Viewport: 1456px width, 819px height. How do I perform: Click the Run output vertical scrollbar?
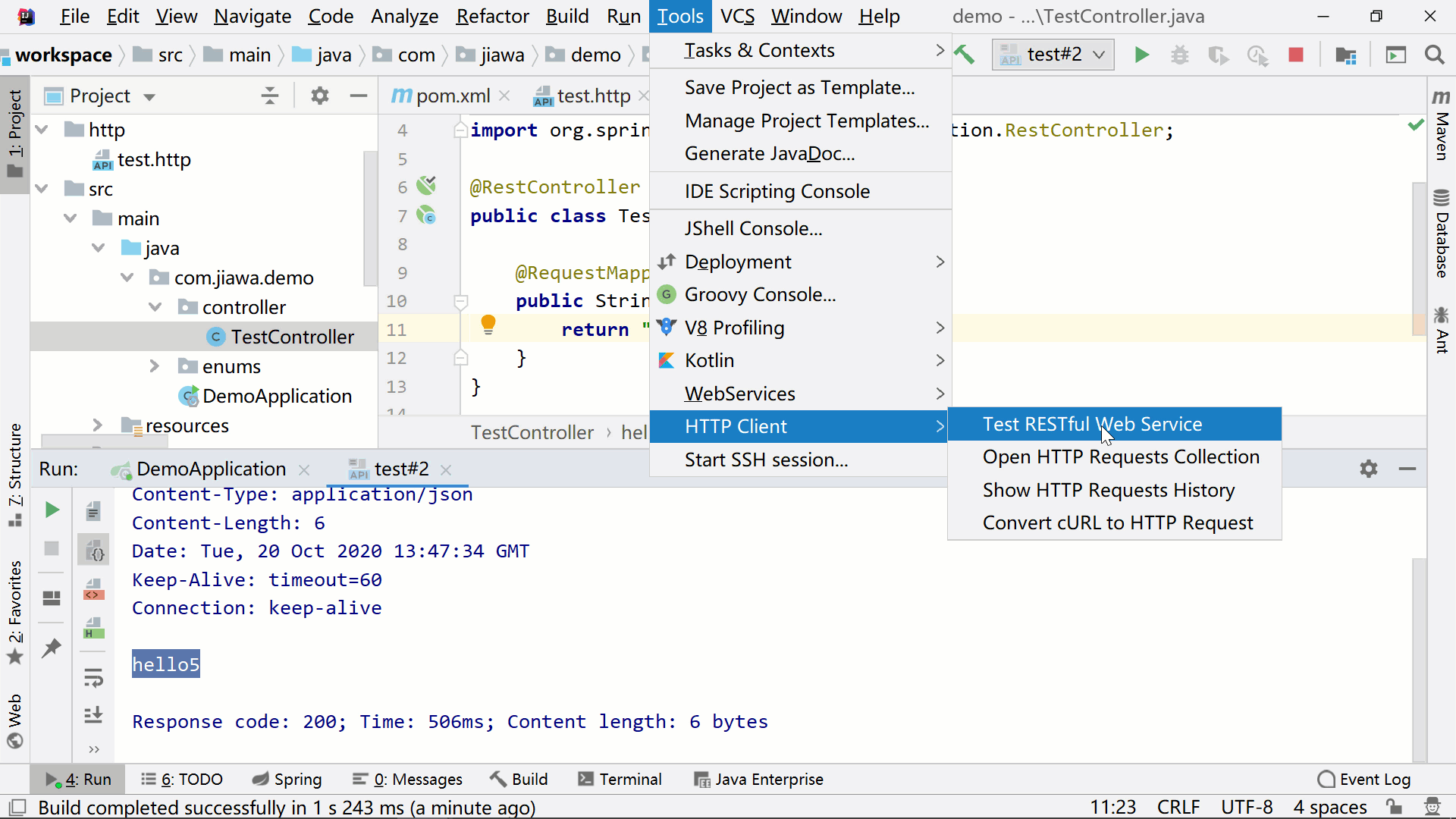click(1419, 660)
